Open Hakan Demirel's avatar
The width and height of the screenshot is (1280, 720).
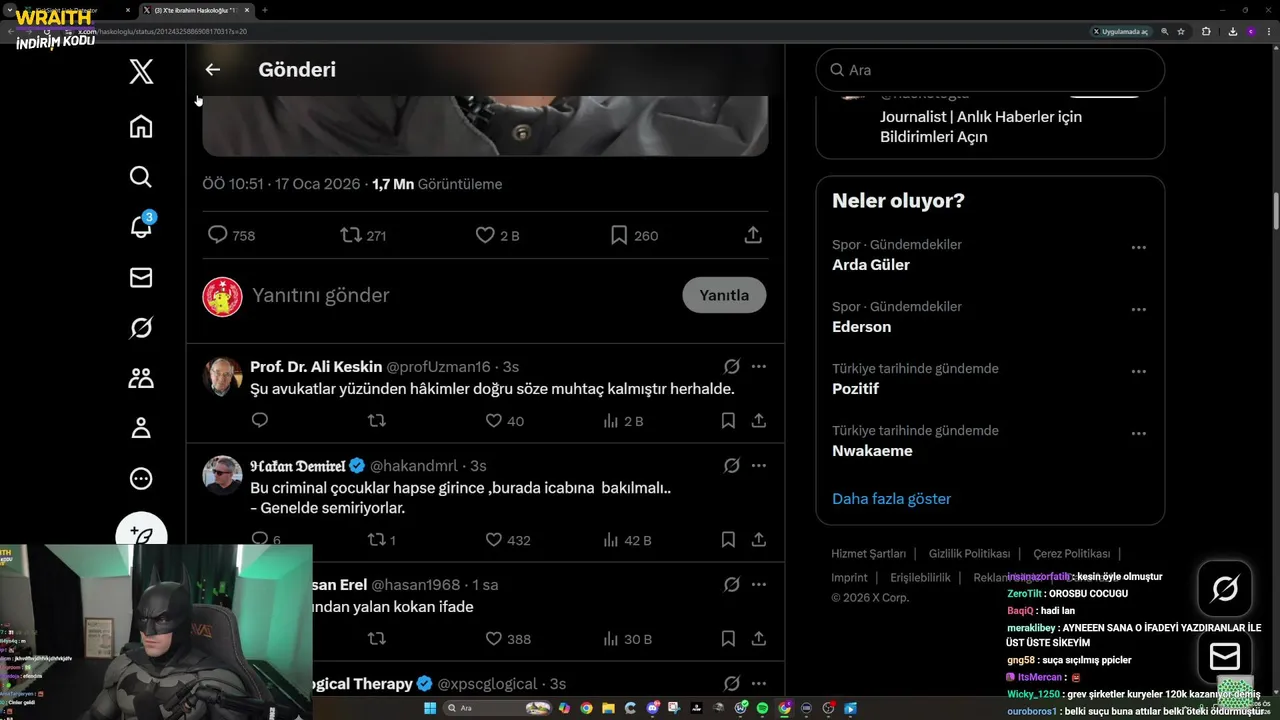point(222,475)
